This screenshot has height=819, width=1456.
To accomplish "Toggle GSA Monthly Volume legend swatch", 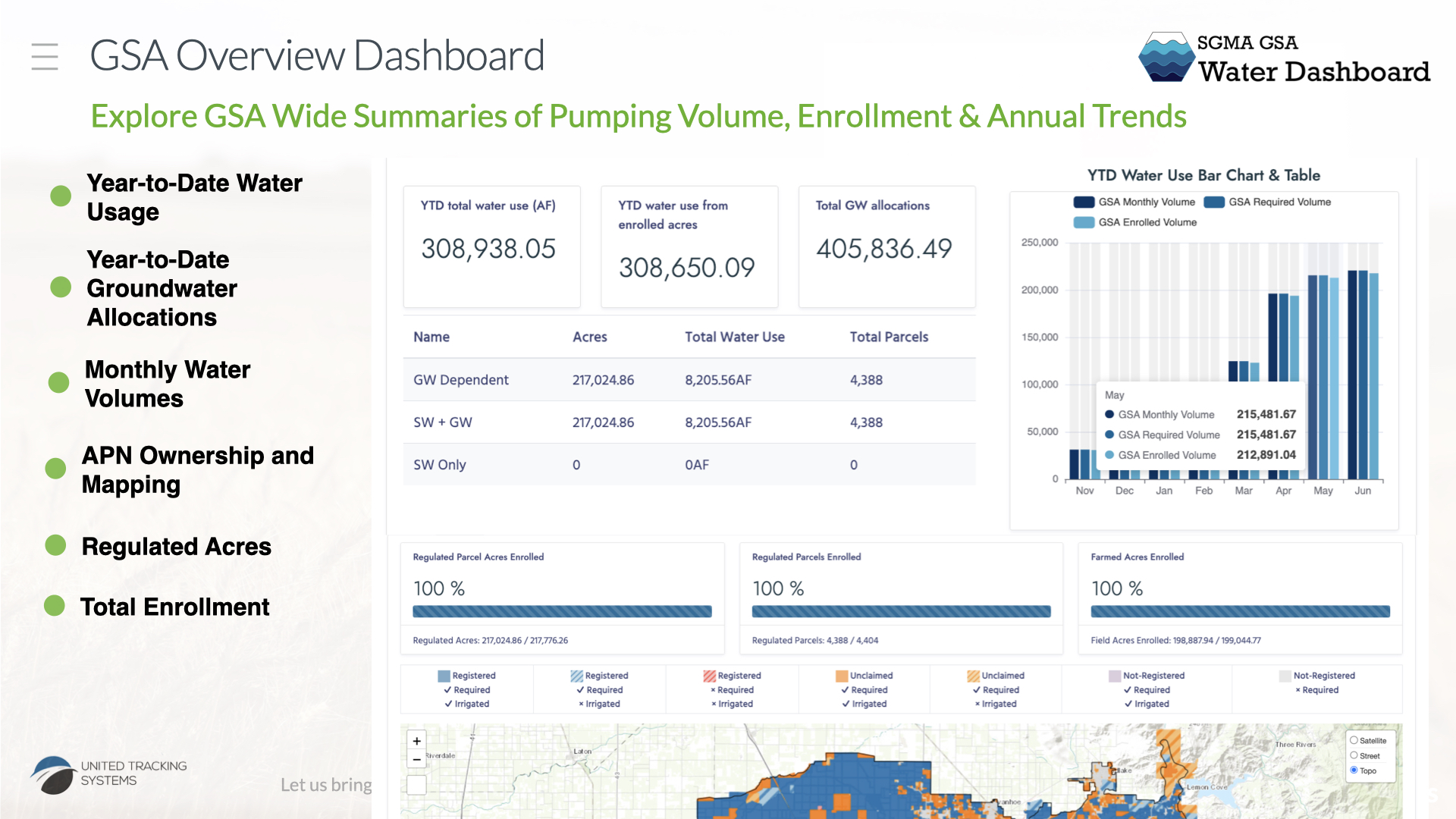I will [1084, 202].
